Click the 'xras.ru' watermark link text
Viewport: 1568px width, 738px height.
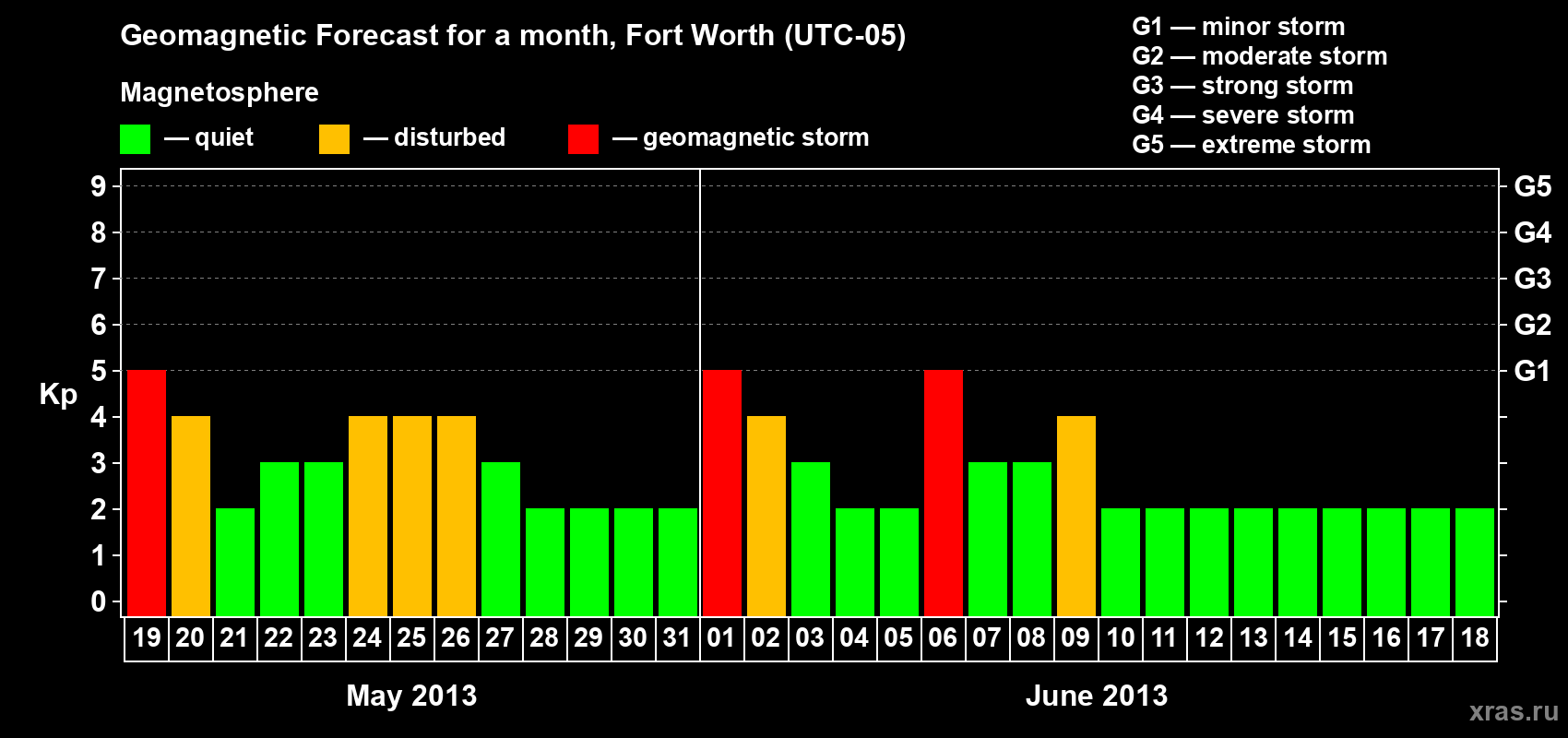click(x=1514, y=711)
